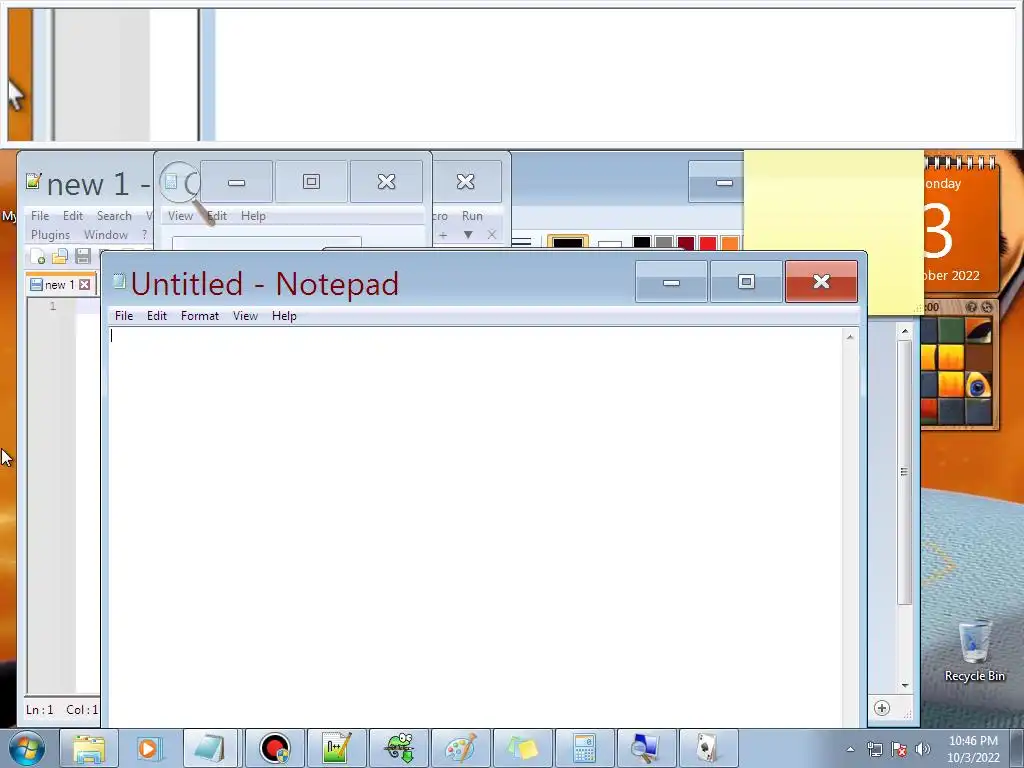1024x768 pixels.
Task: Open Windows Explorer from the taskbar
Action: tap(88, 748)
